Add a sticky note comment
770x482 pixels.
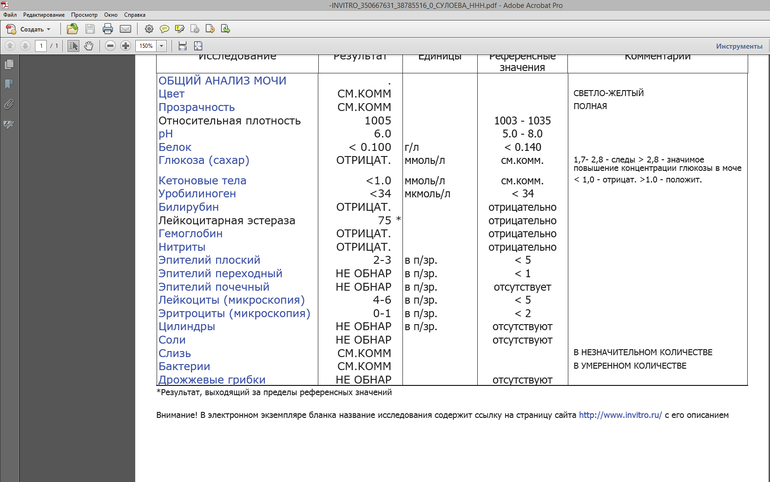click(x=164, y=29)
